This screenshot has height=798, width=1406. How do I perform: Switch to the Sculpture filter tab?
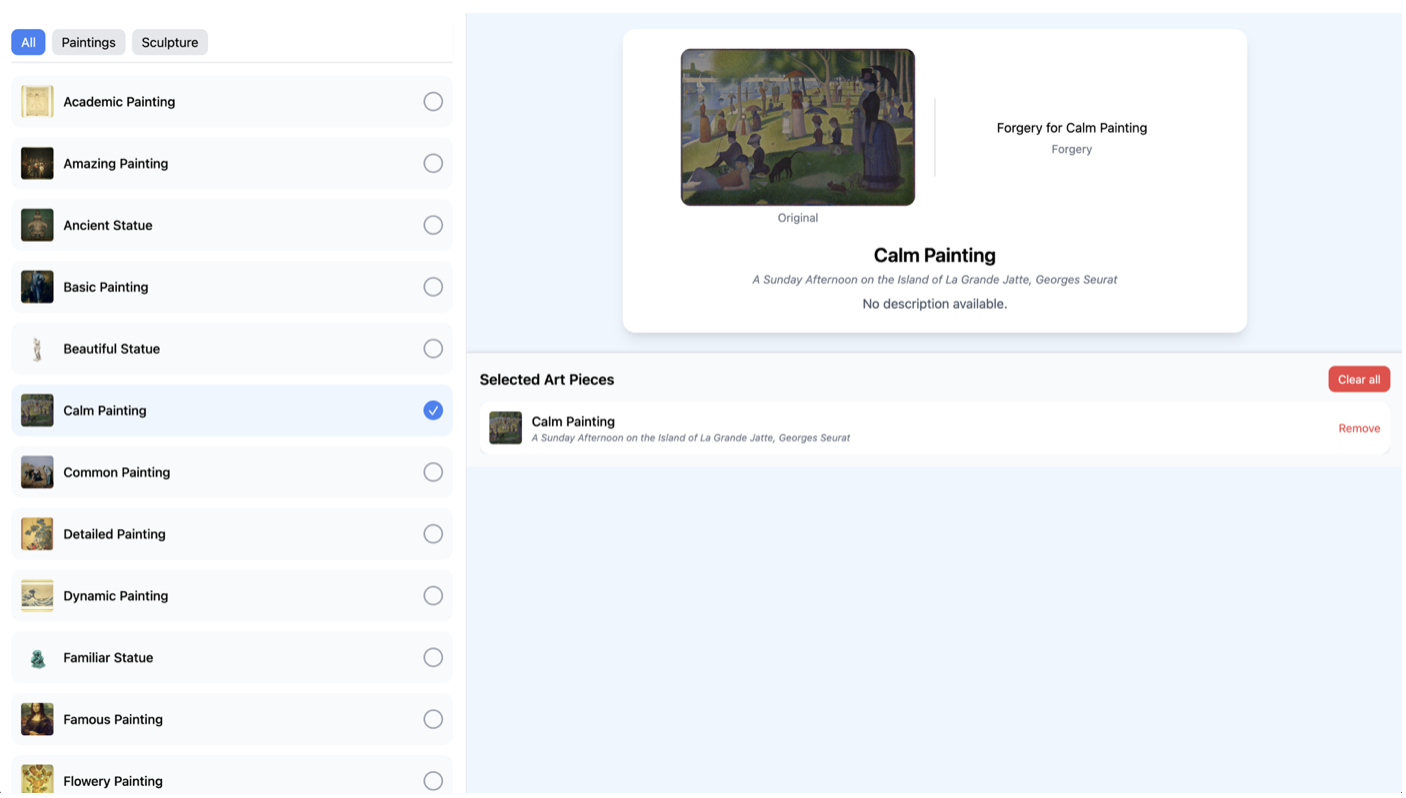click(x=169, y=42)
